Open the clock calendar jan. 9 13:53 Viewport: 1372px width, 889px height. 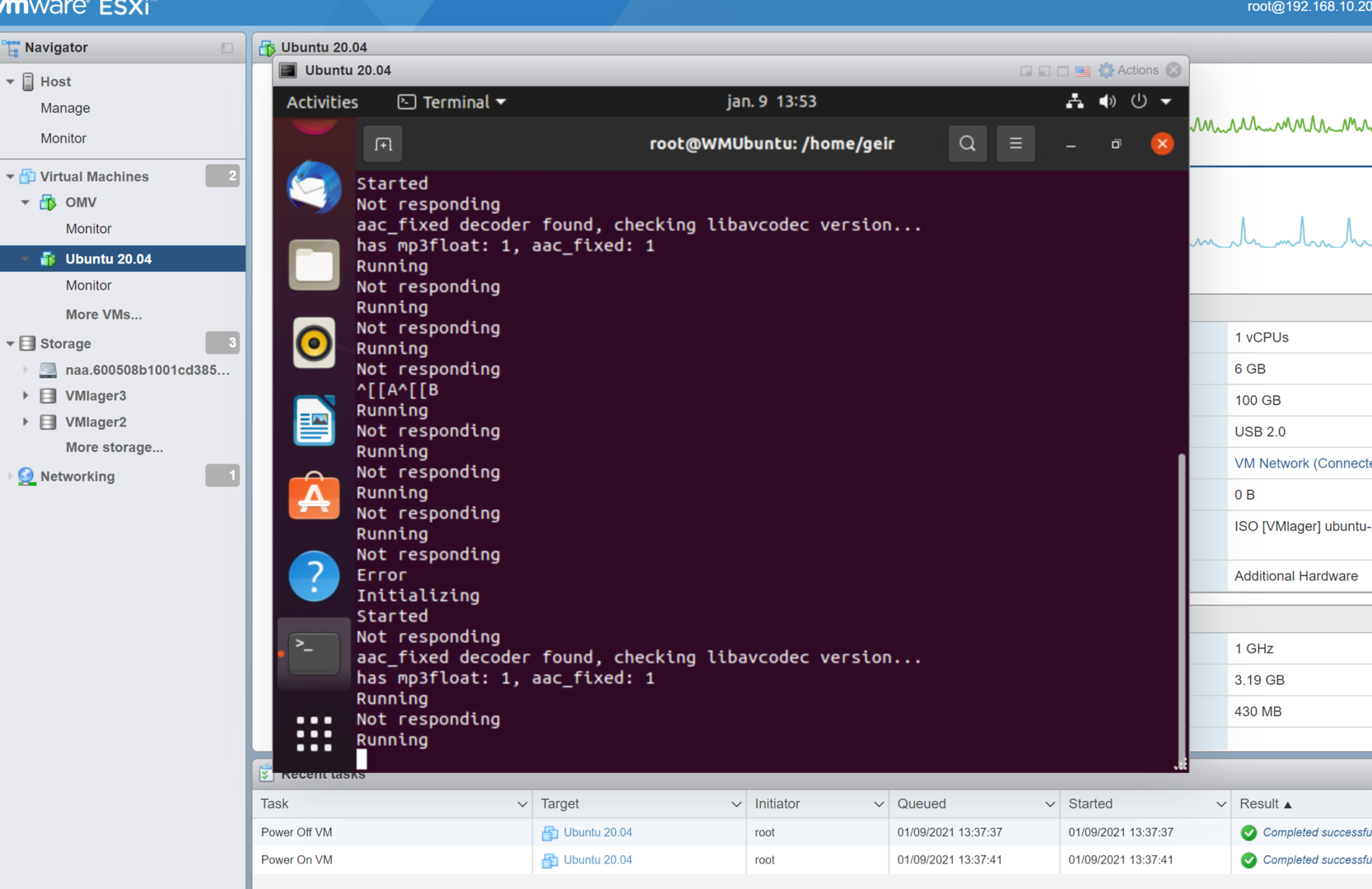(771, 101)
